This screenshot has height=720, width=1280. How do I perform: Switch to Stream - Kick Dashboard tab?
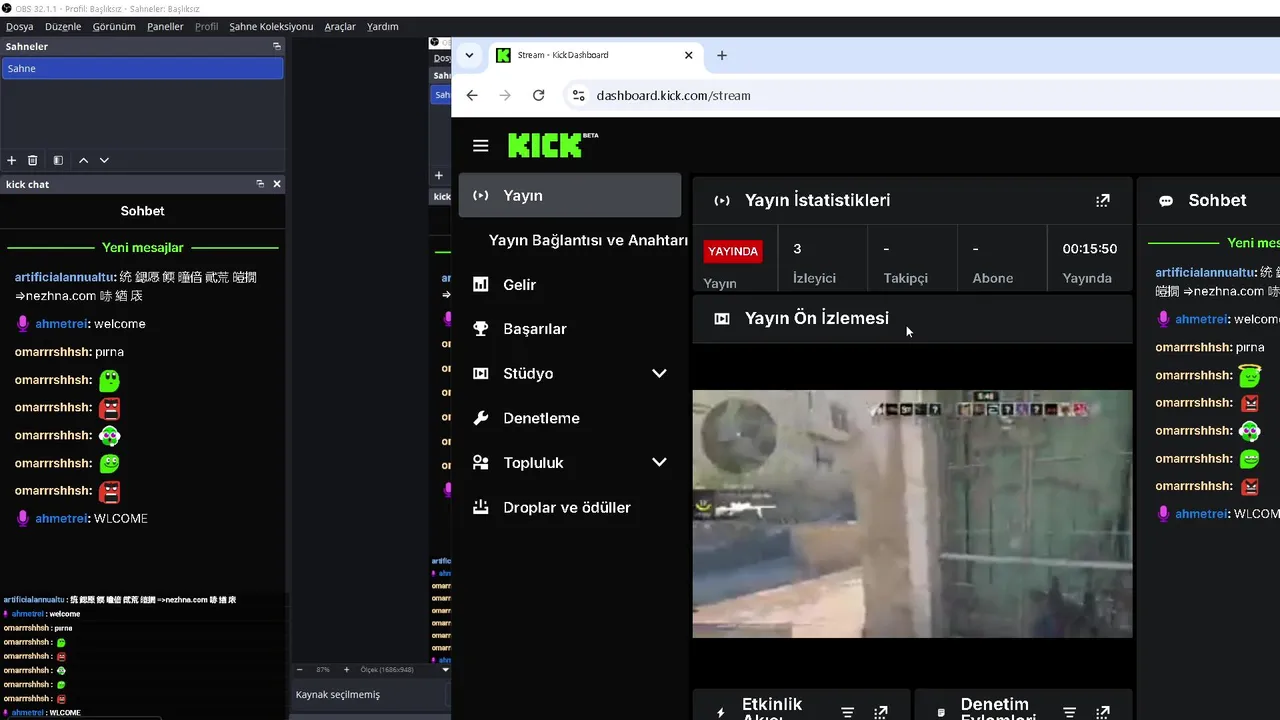click(596, 55)
